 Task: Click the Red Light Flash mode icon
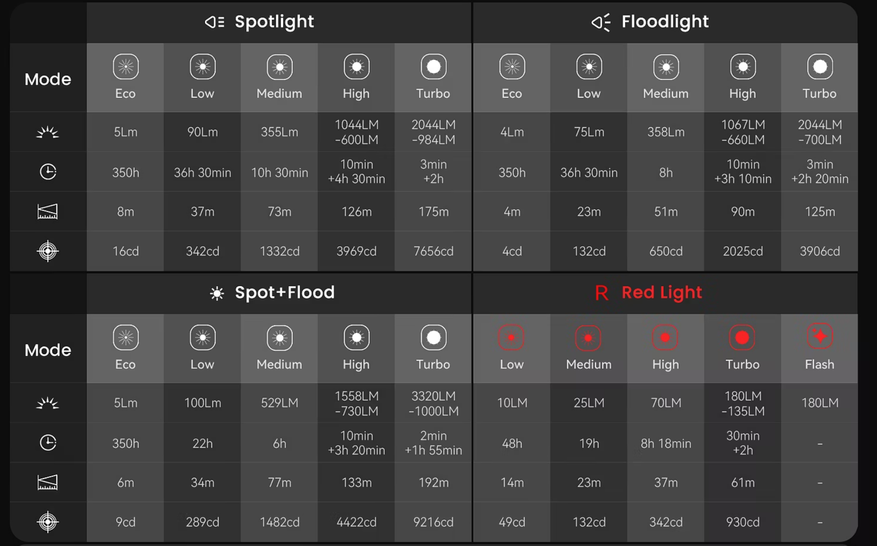(x=820, y=337)
